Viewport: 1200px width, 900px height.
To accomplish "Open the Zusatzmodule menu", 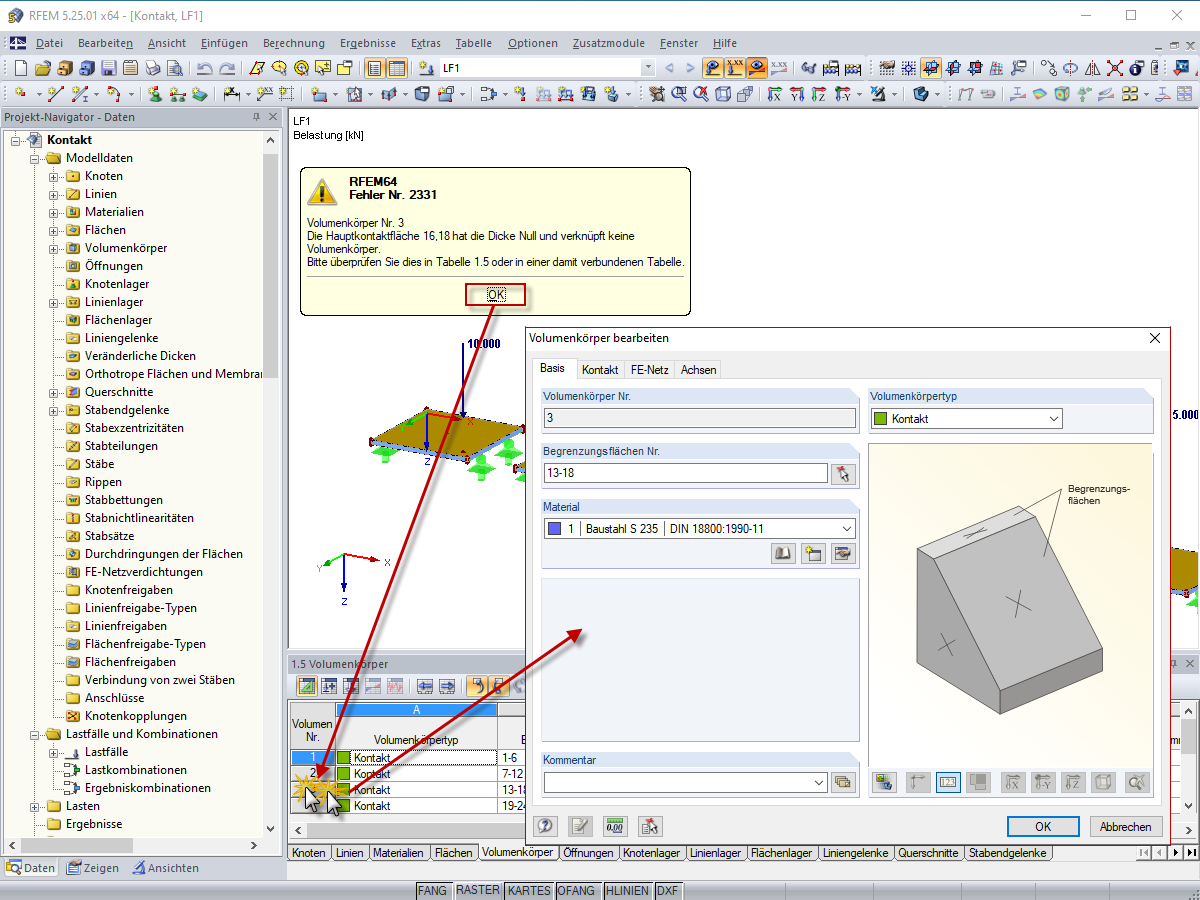I will click(x=609, y=43).
